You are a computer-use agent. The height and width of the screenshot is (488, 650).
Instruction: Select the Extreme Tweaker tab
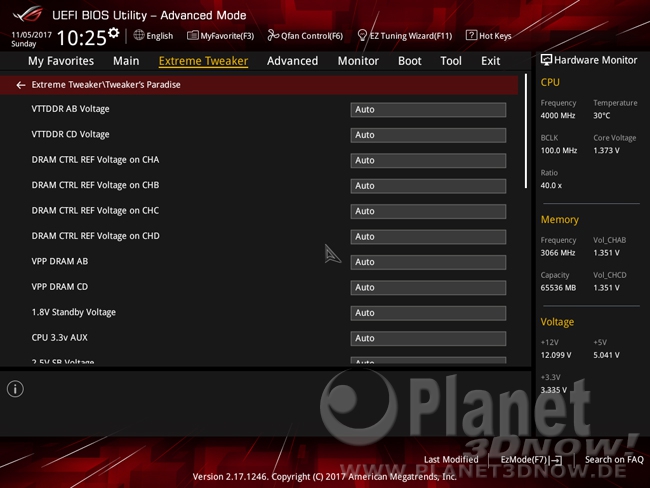click(203, 61)
